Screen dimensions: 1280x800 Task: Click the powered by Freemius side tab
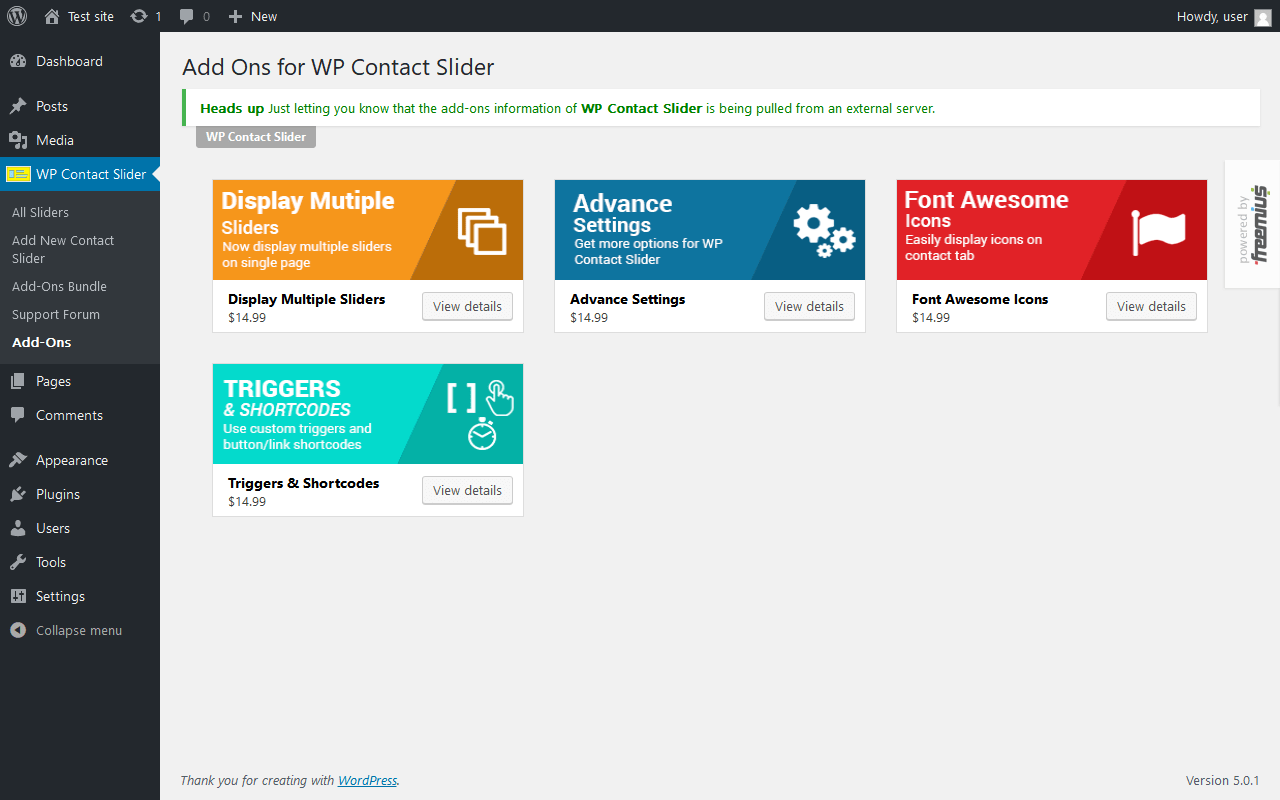[1252, 224]
